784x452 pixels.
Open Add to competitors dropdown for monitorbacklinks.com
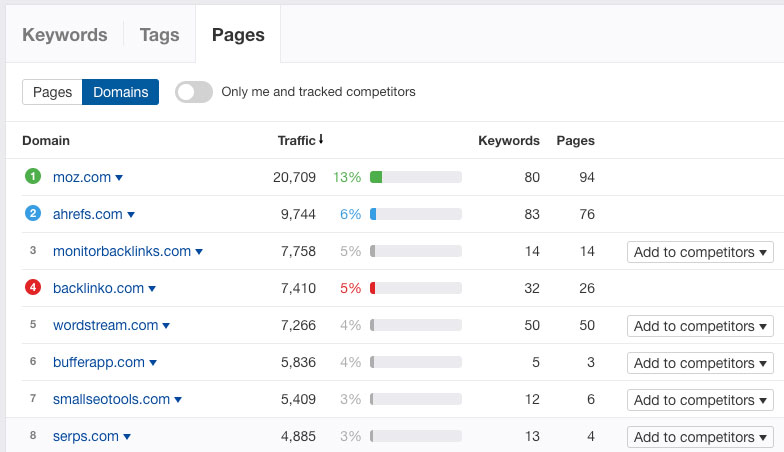700,252
